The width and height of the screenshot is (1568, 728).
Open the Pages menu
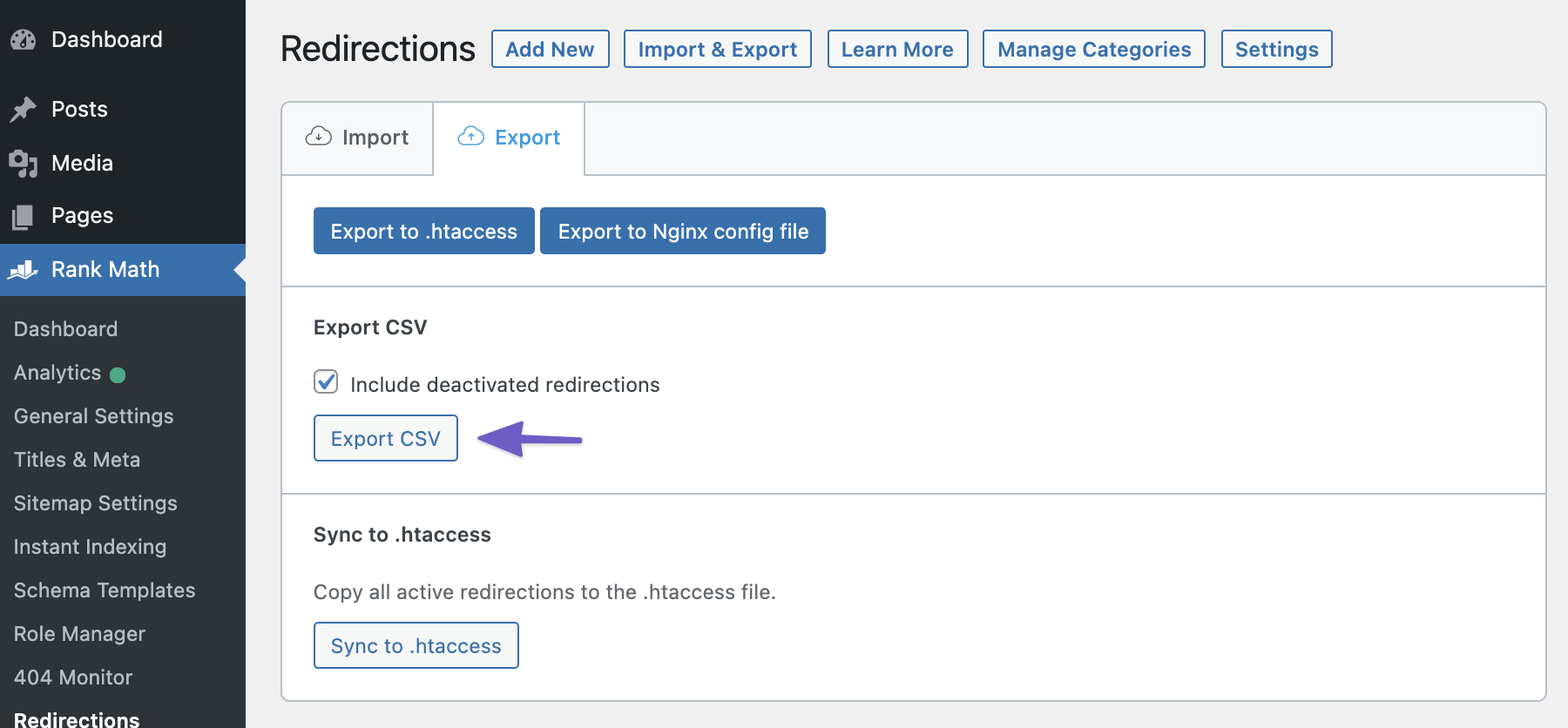[123, 215]
